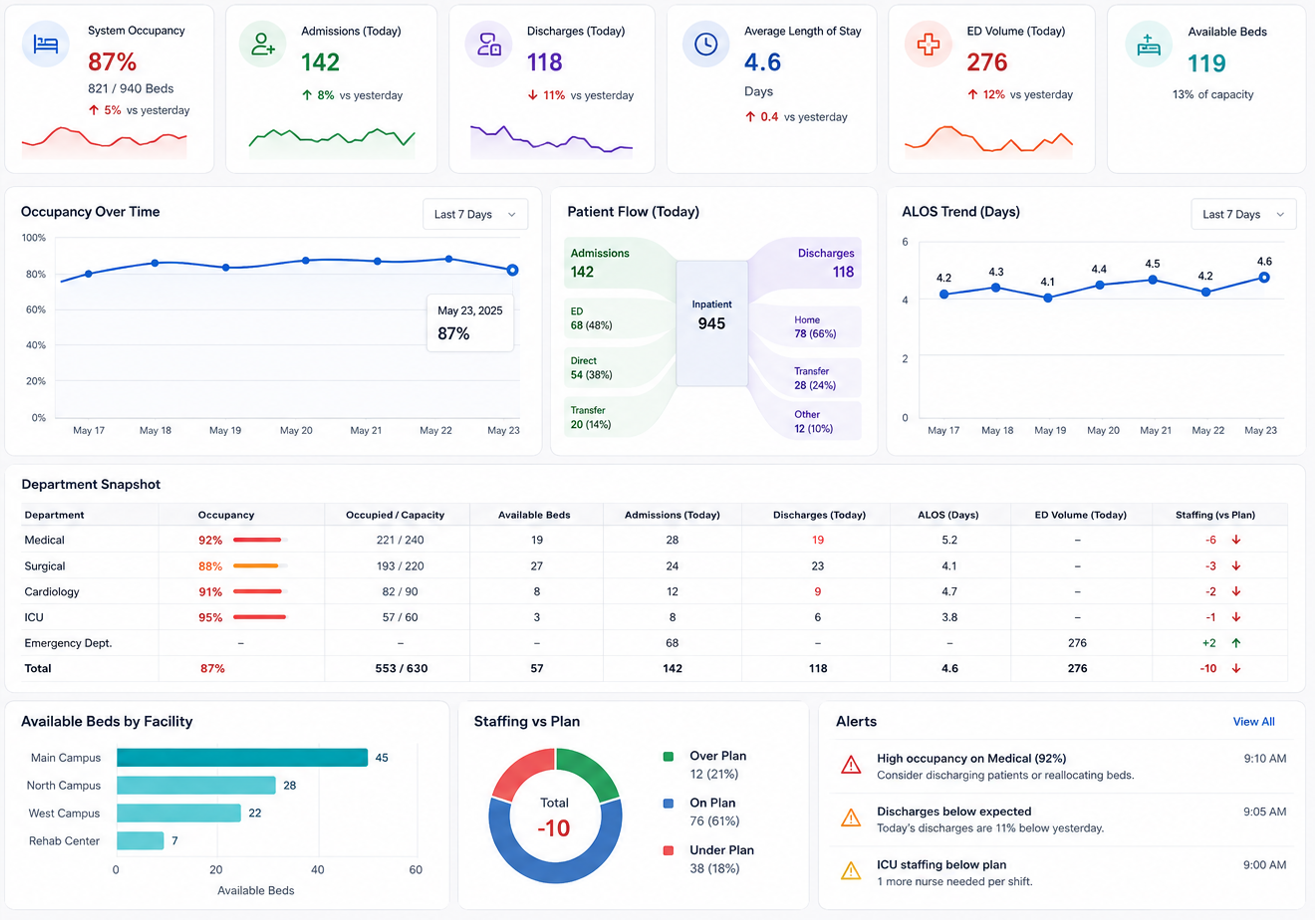Click the 553 / 630 total capacity cell
Screen dimensions: 1315x920
(400, 668)
